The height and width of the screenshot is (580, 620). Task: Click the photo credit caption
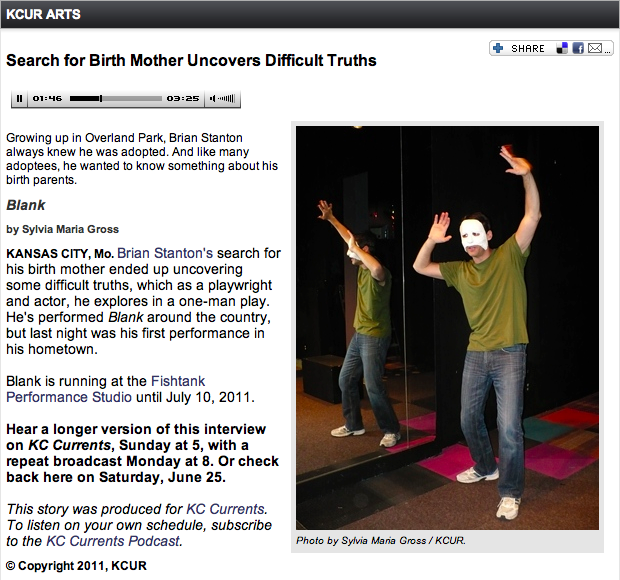[381, 540]
